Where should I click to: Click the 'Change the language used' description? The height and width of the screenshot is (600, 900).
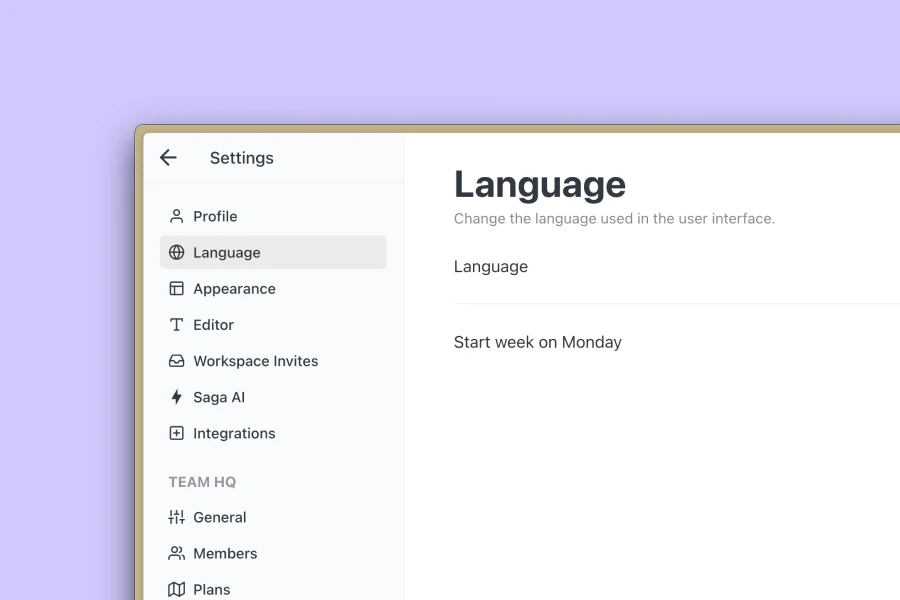[x=614, y=219]
